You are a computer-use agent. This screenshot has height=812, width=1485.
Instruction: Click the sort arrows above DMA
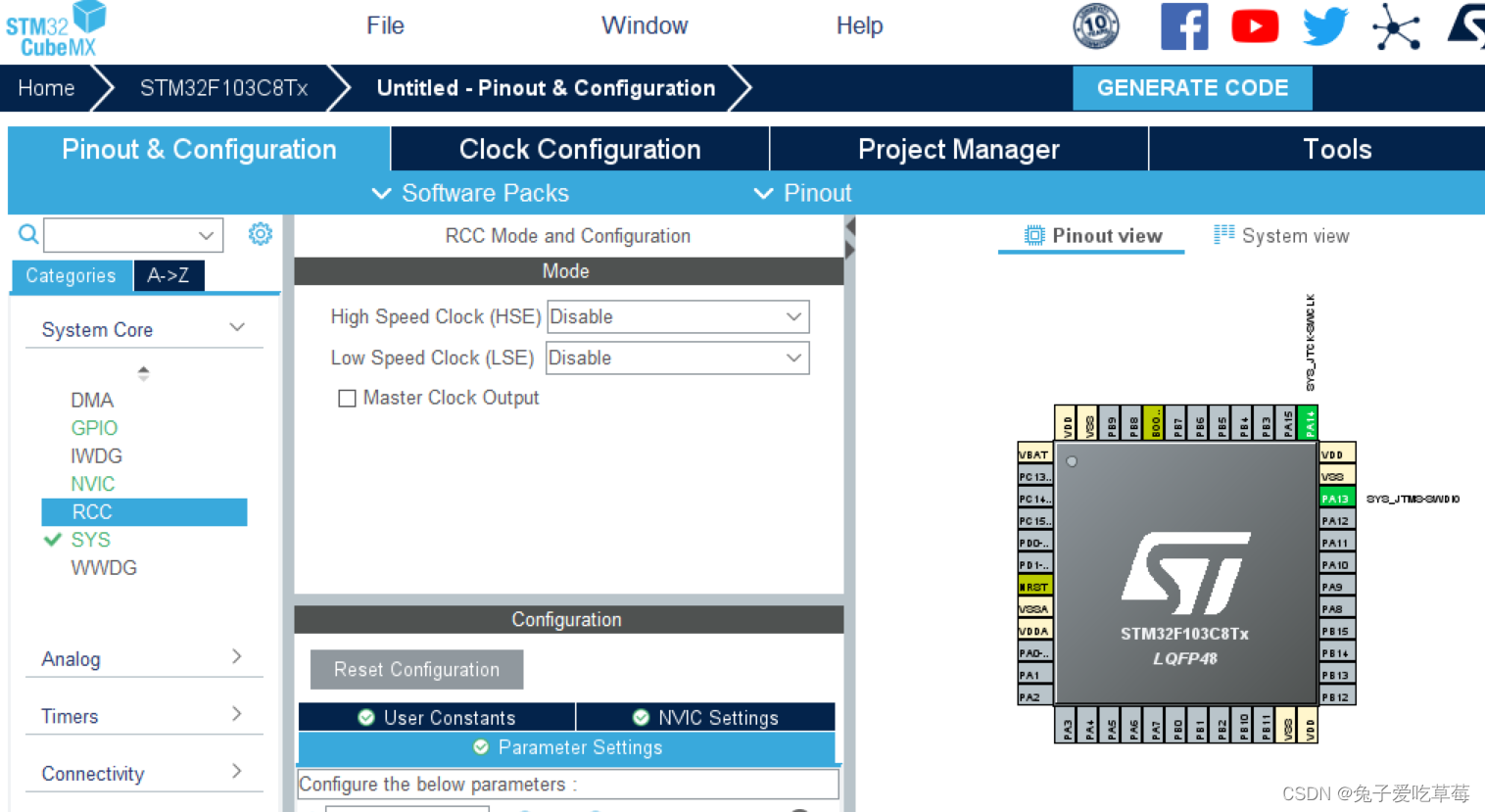coord(144,373)
